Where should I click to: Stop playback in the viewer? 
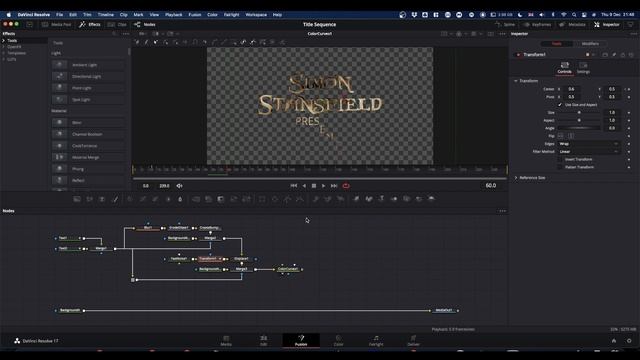(314, 186)
